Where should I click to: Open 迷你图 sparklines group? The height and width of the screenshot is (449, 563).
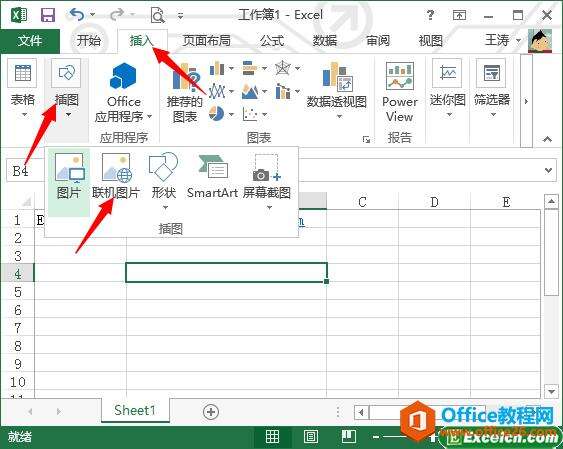[448, 88]
